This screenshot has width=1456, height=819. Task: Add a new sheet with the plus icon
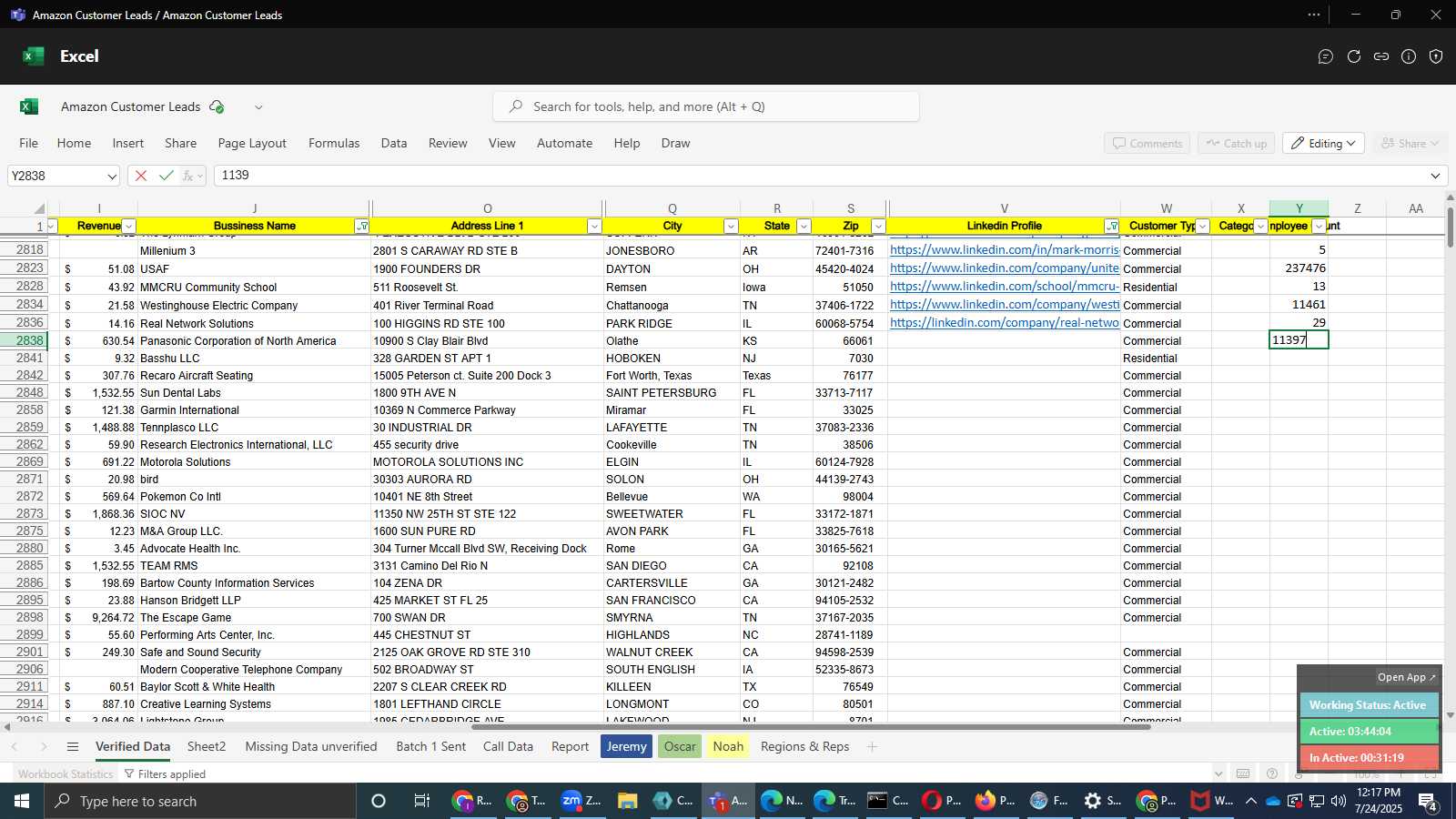pos(872,747)
